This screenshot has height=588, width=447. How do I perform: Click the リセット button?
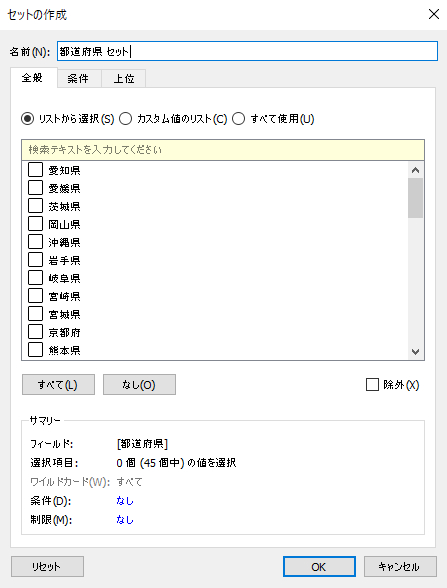click(x=47, y=566)
